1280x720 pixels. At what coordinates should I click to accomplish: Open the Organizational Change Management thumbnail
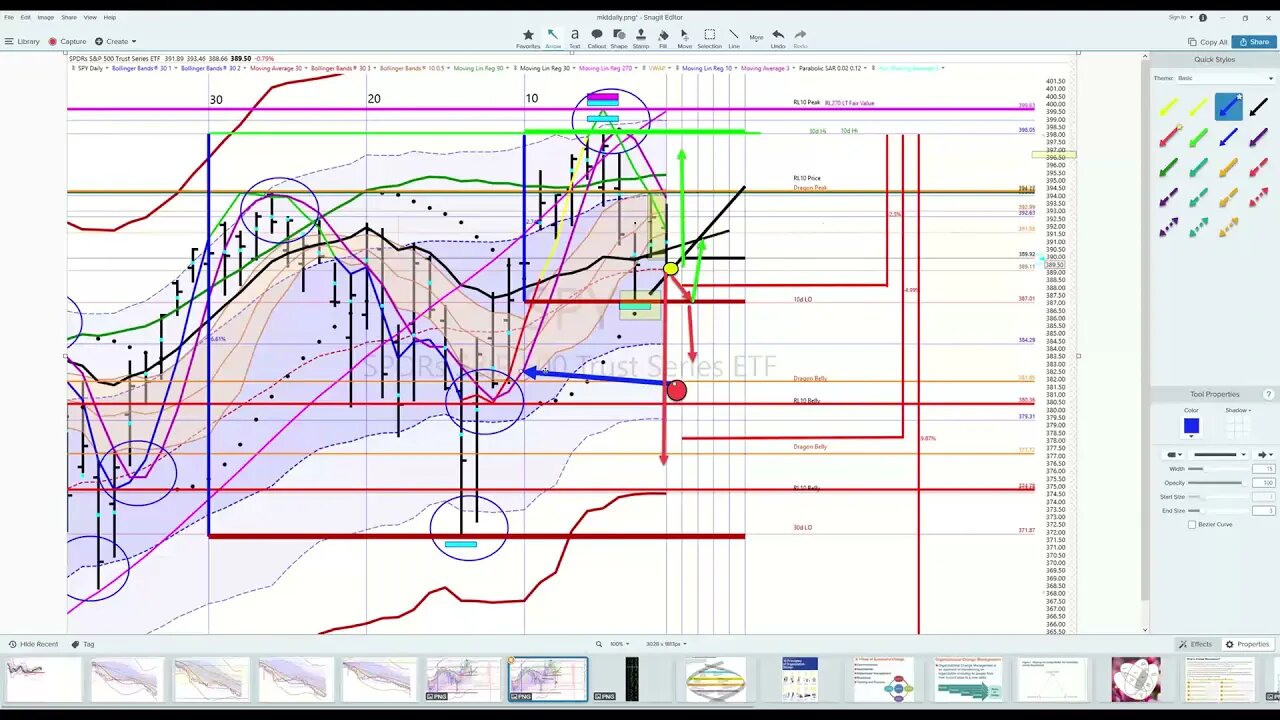pos(968,679)
